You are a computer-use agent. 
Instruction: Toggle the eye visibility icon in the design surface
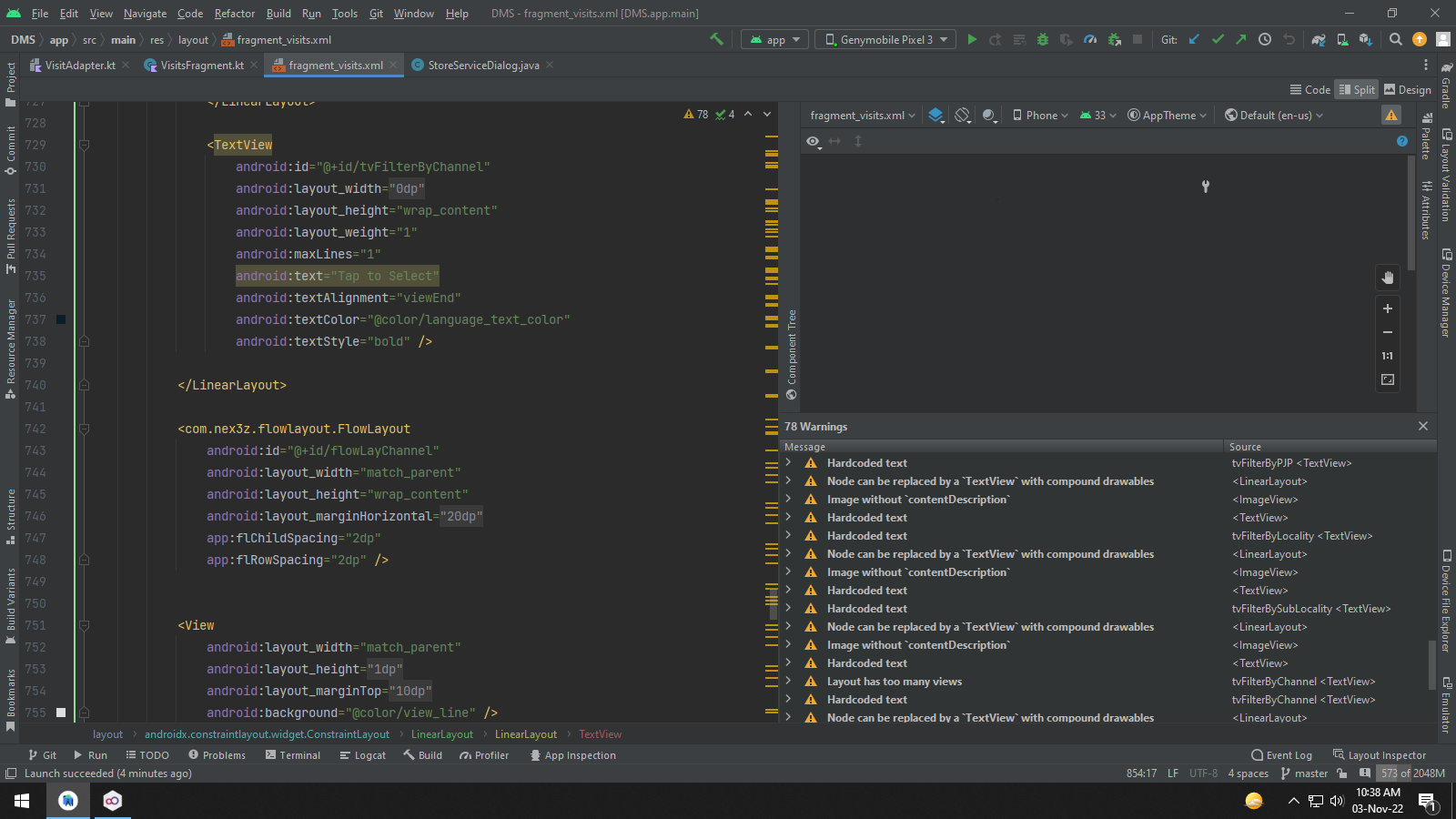point(813,141)
